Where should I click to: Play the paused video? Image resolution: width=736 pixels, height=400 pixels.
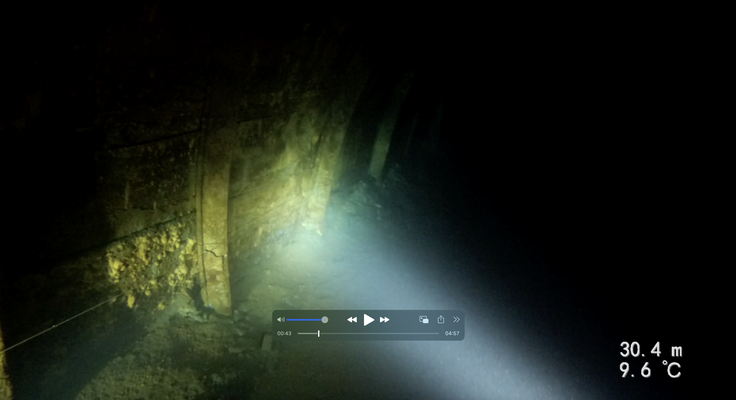[369, 320]
